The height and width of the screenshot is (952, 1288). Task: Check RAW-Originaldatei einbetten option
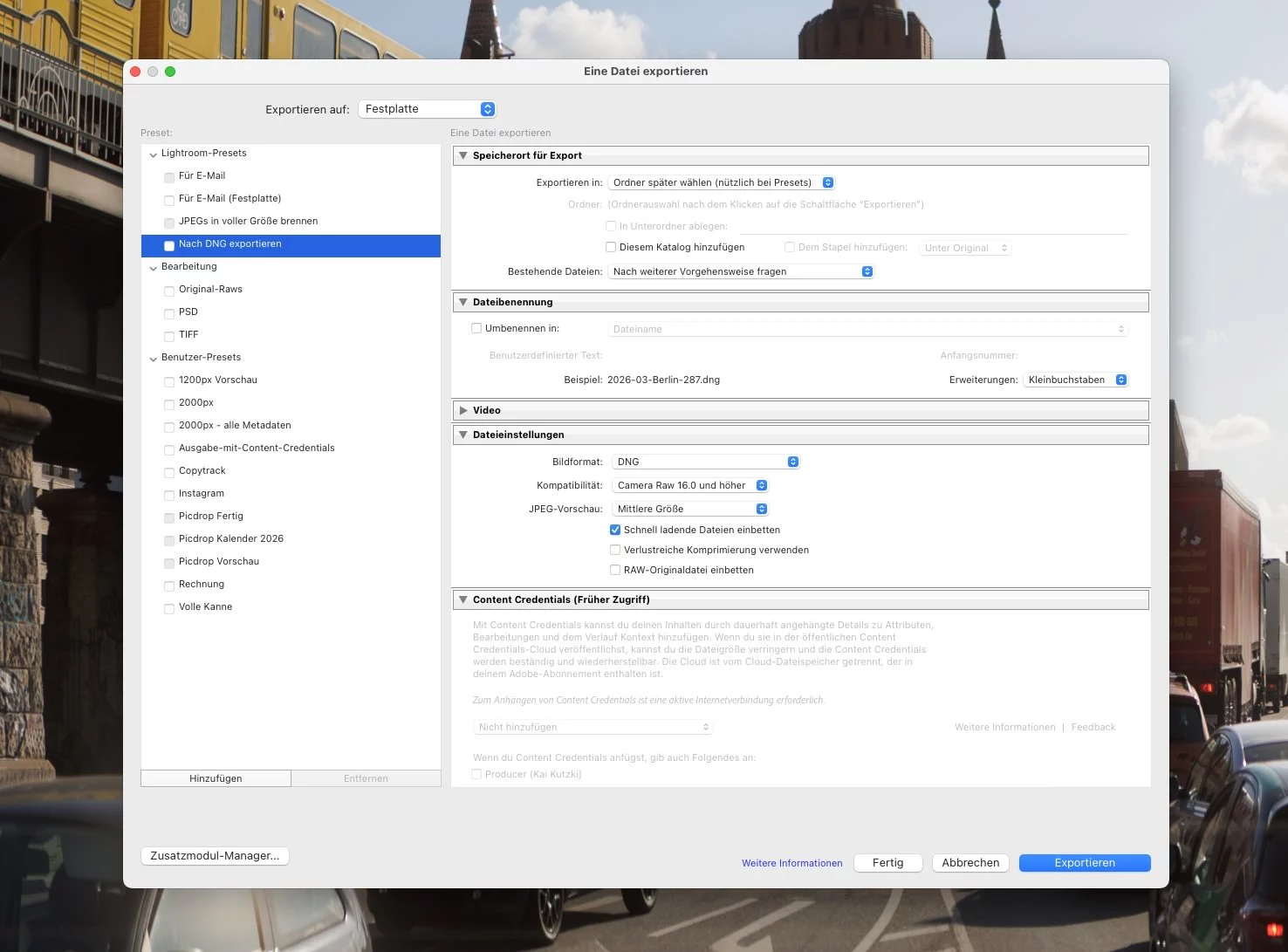pyautogui.click(x=615, y=570)
